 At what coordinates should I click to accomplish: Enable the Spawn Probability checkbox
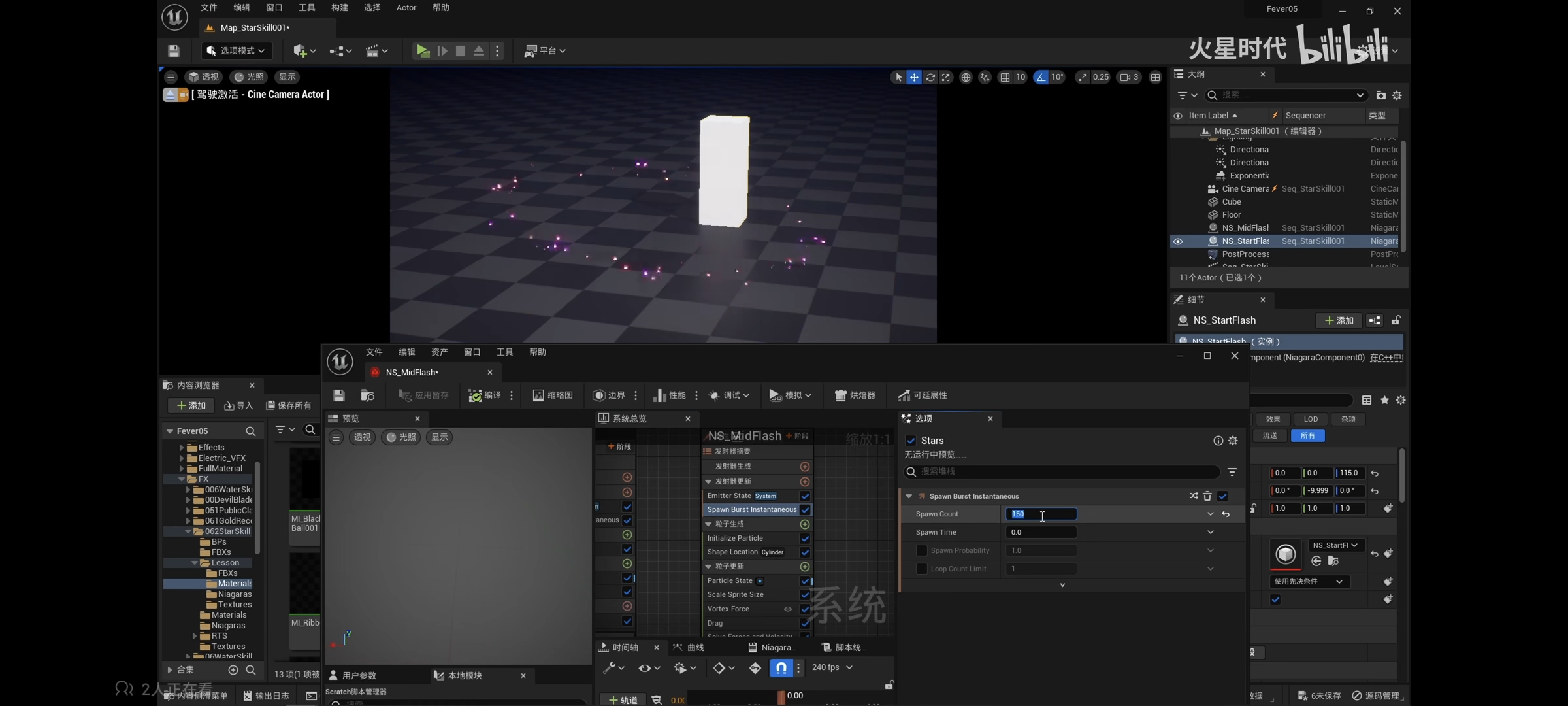pos(922,550)
